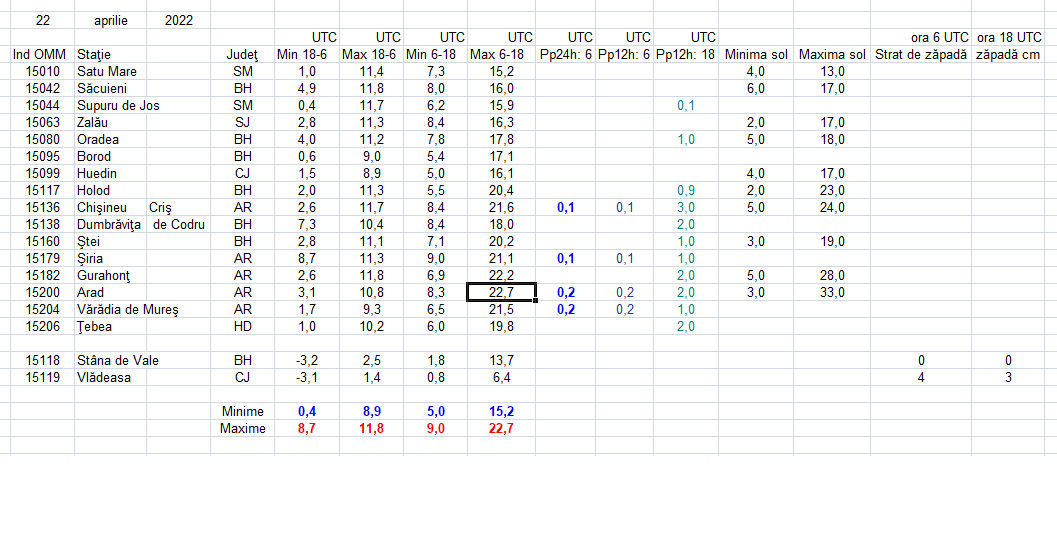
Task: Click the Pp12h: 18 header cell
Action: pyautogui.click(x=686, y=55)
